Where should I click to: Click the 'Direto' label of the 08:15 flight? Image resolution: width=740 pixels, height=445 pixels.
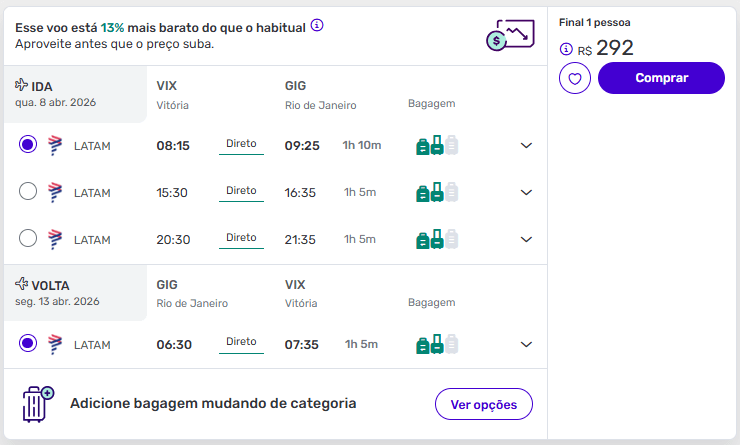[x=241, y=144]
